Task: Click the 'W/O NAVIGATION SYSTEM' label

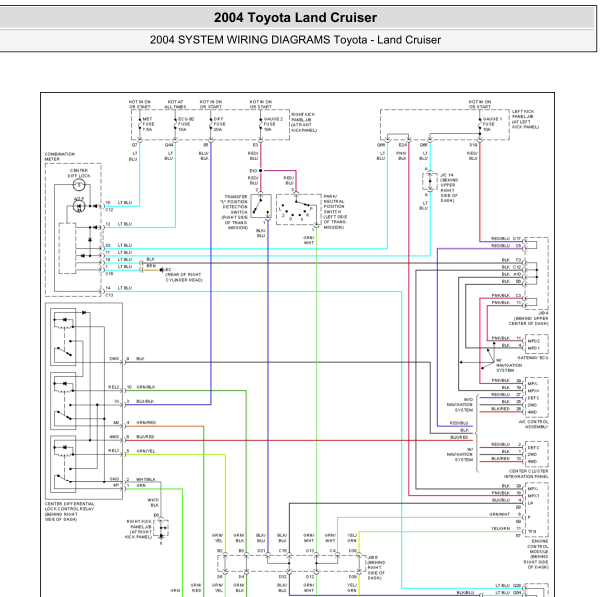Action: [460, 405]
